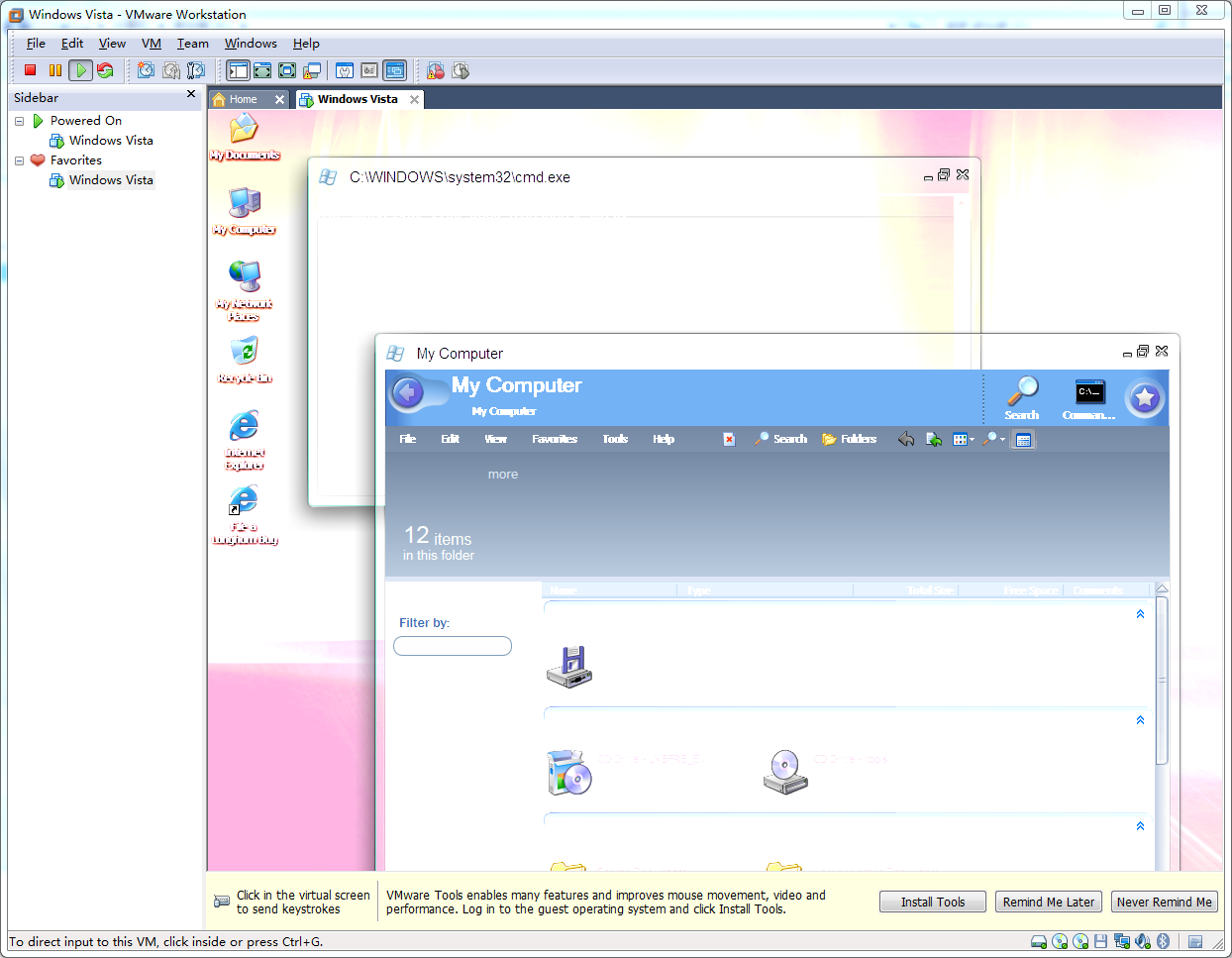This screenshot has height=958, width=1232.
Task: Click the Install Tools button
Action: coord(933,902)
